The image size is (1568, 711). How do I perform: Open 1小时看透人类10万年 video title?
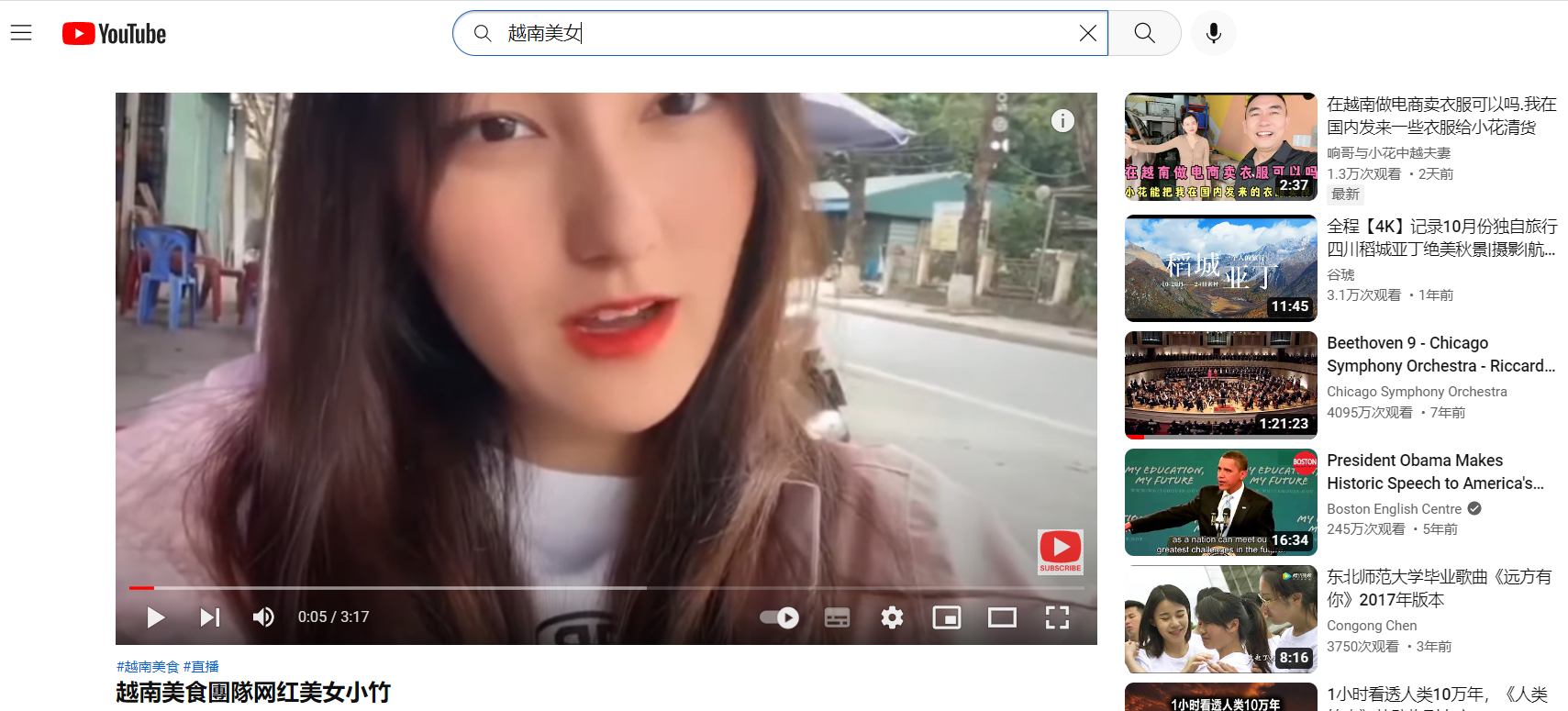(x=1437, y=697)
